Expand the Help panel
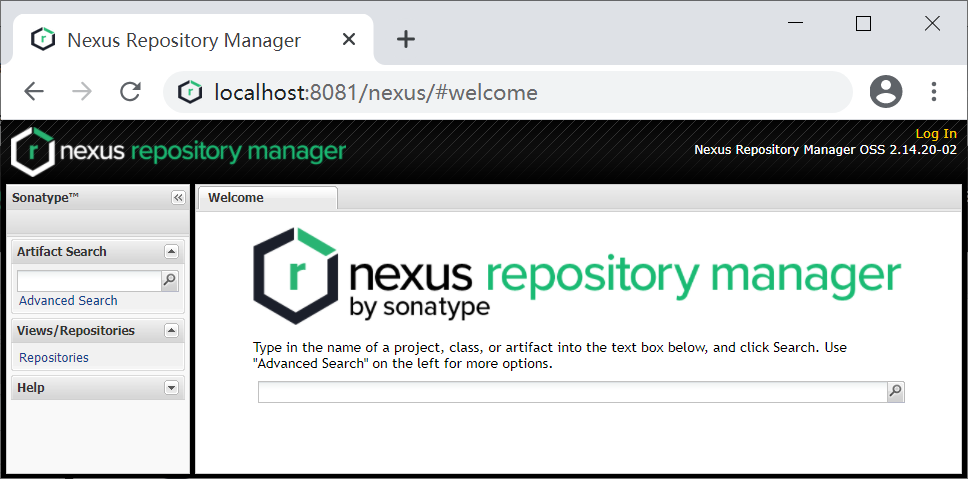Viewport: 968px width, 479px height. pyautogui.click(x=171, y=388)
